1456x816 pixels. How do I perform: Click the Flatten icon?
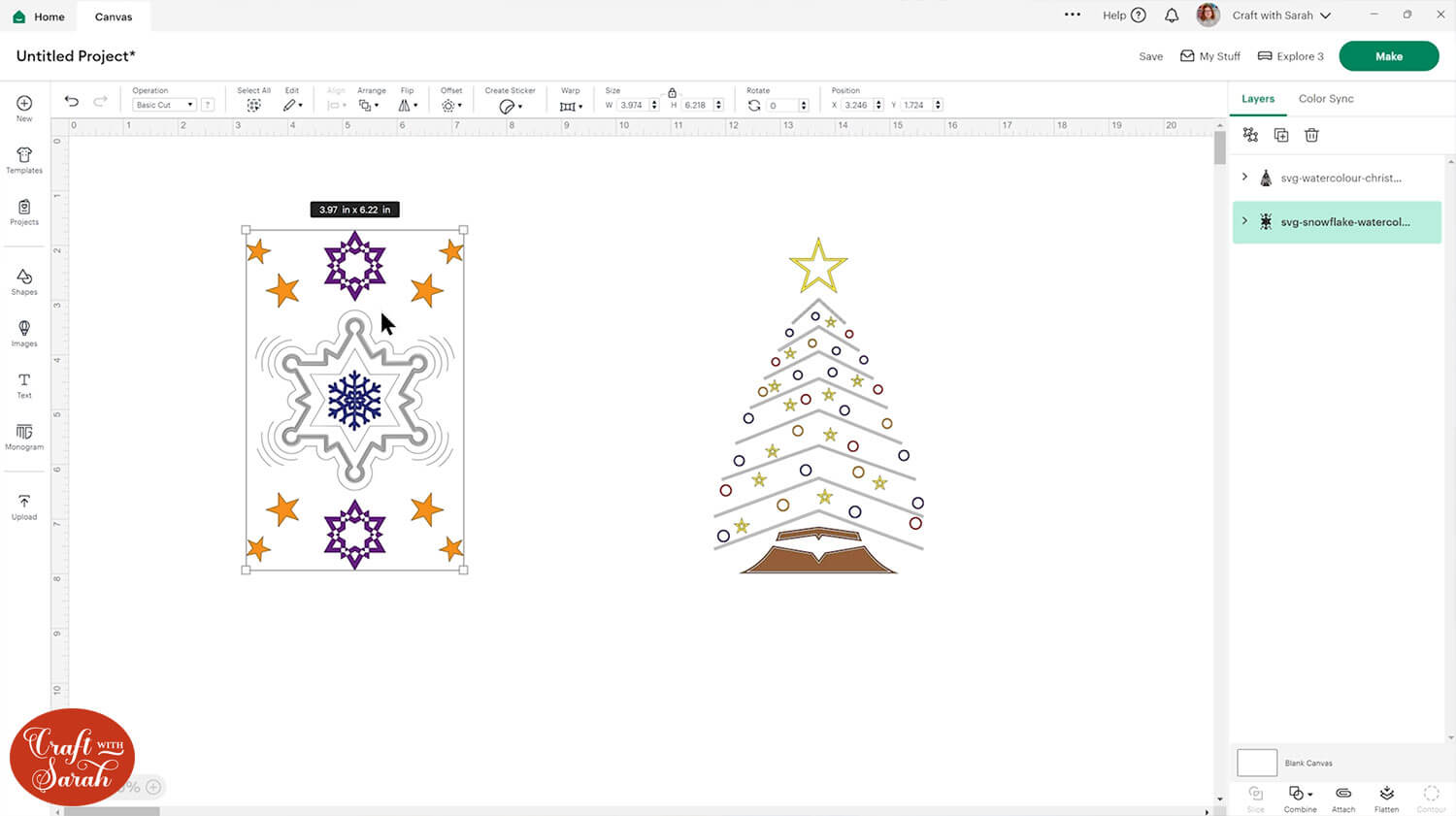pos(1386,797)
